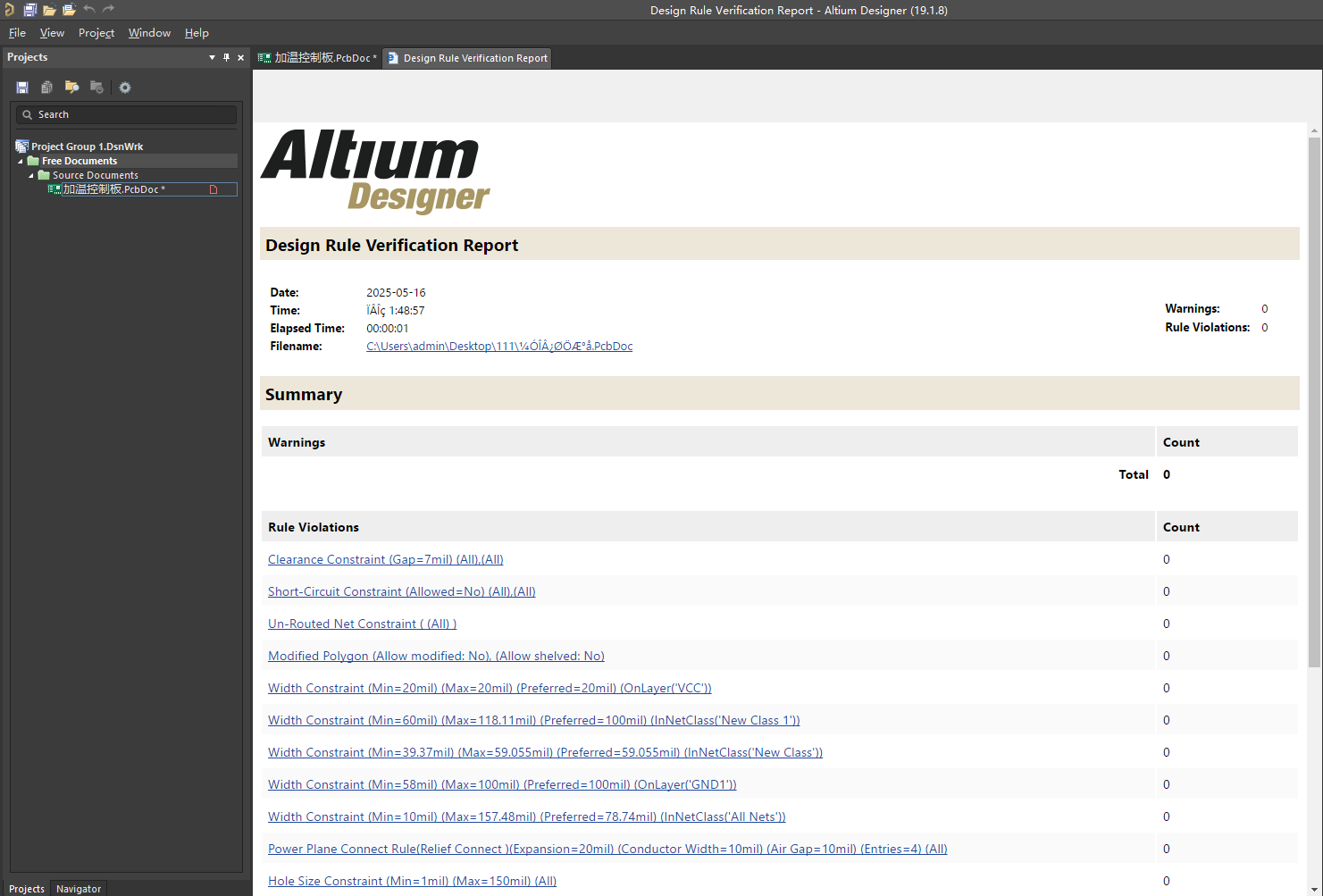
Task: Select the Project Group 1.DsnWrk workspace icon
Action: pos(22,147)
